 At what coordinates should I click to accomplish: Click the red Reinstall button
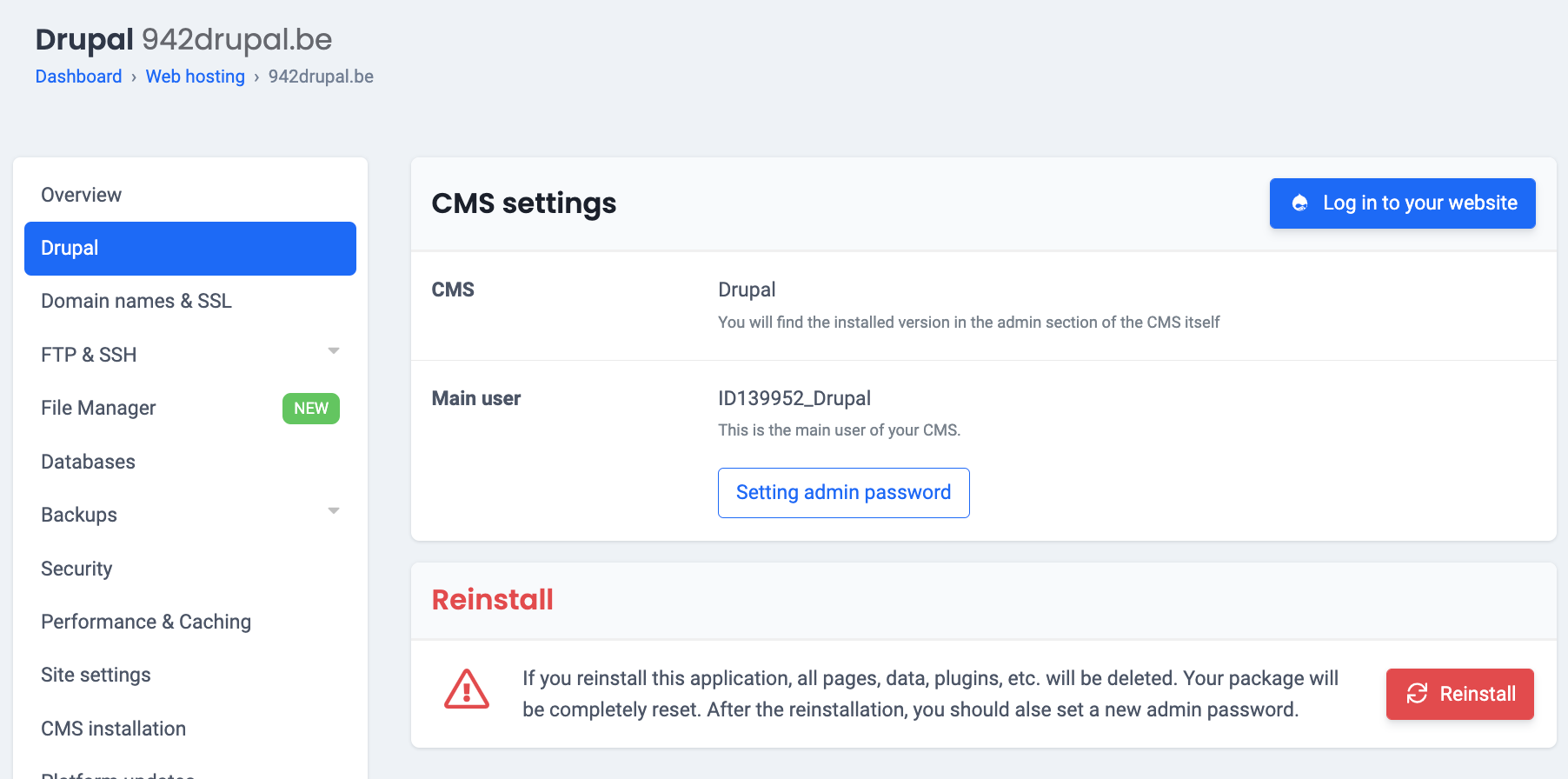[x=1459, y=694]
